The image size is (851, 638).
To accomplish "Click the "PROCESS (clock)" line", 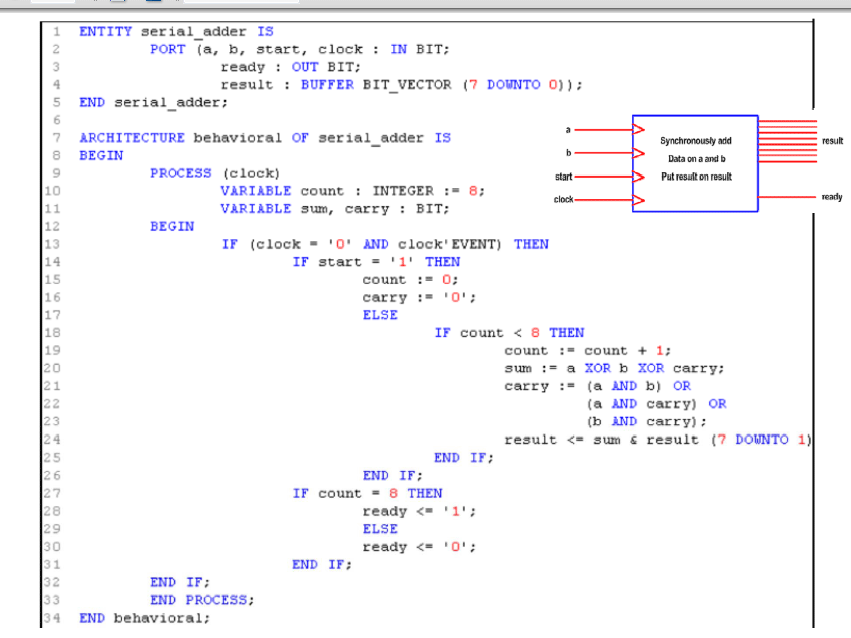I will (215, 173).
